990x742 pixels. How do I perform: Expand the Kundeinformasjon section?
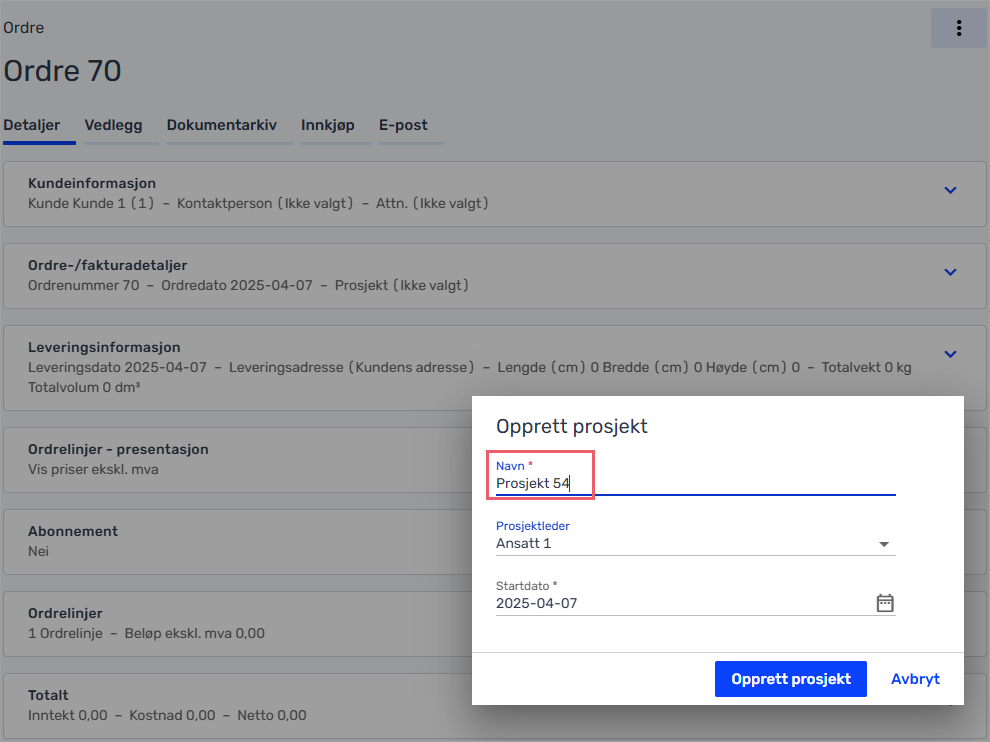pyautogui.click(x=950, y=190)
